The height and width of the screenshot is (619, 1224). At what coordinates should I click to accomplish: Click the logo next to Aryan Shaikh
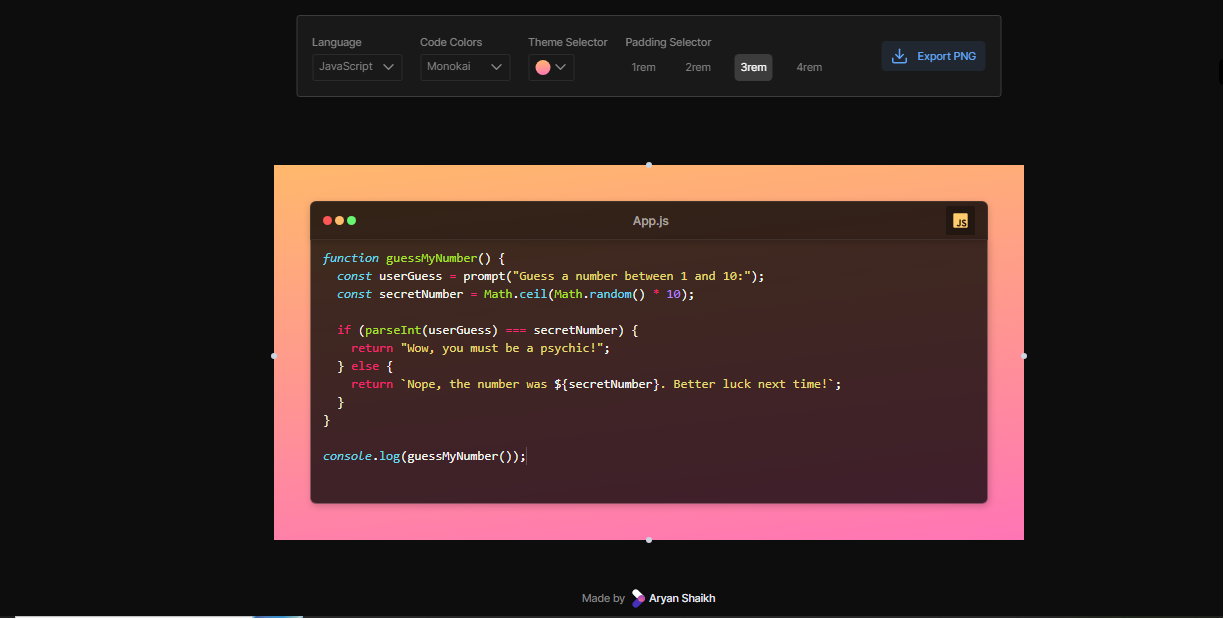point(638,598)
